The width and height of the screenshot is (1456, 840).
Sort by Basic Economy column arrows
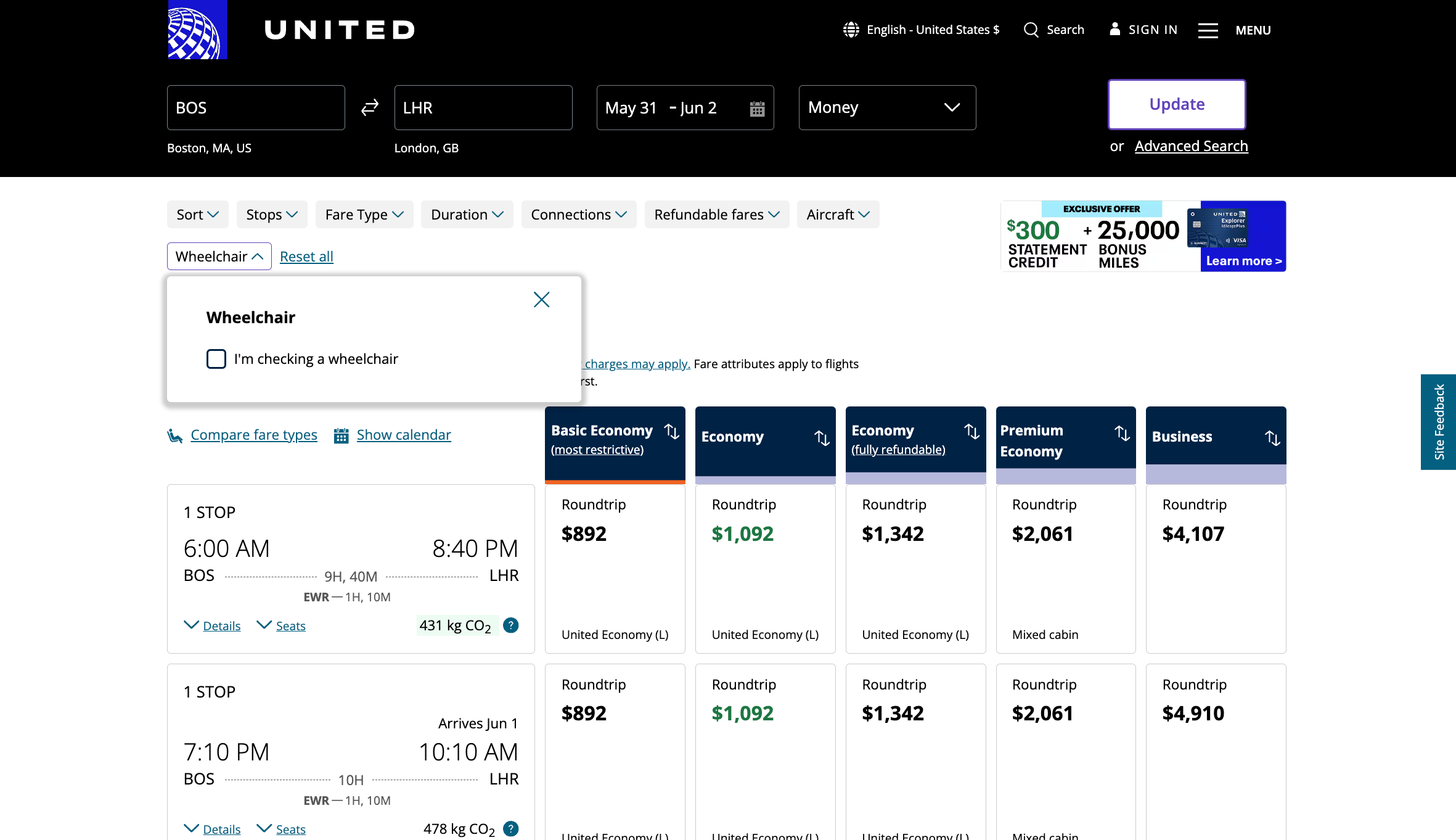(672, 432)
